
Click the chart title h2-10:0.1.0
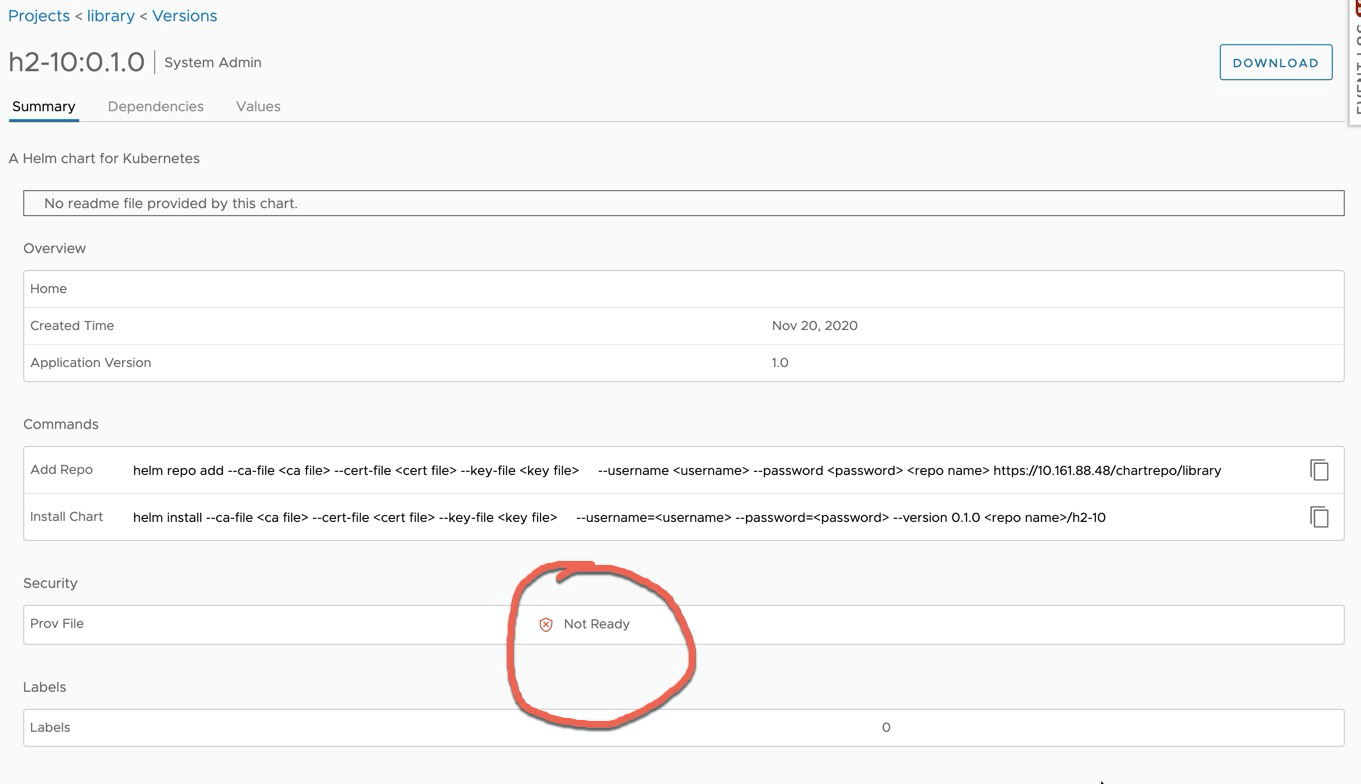(x=76, y=61)
